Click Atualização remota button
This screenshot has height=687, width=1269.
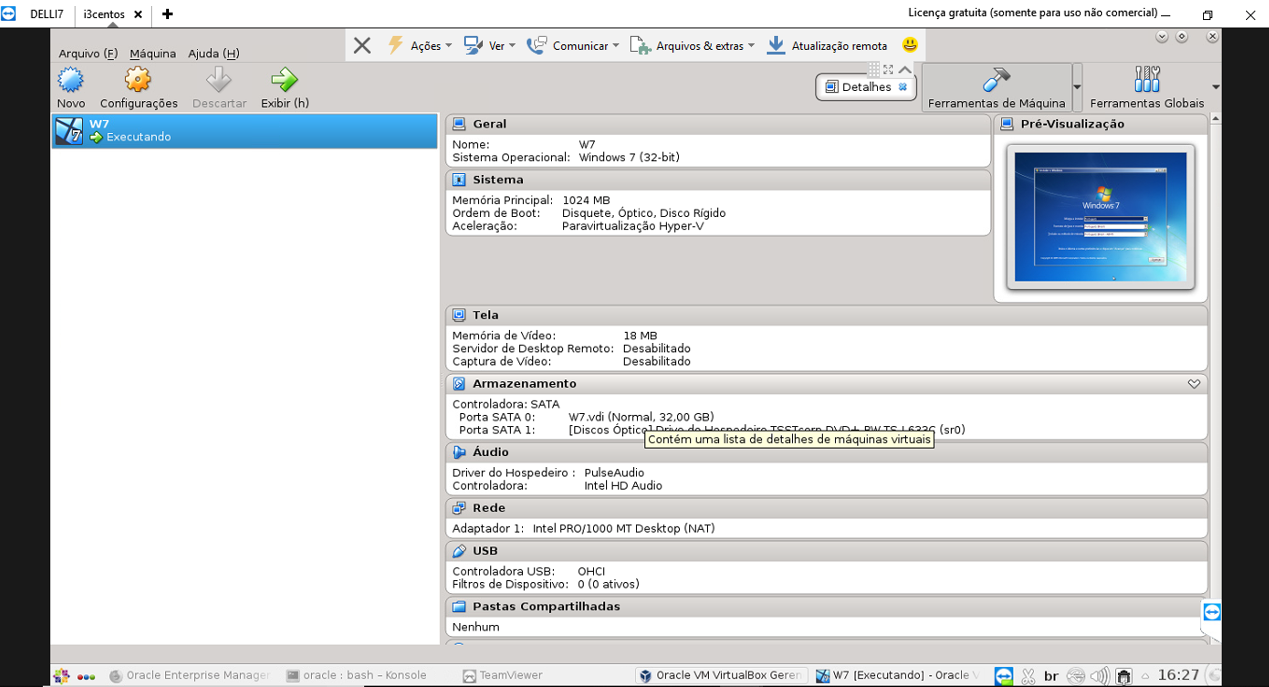(827, 46)
